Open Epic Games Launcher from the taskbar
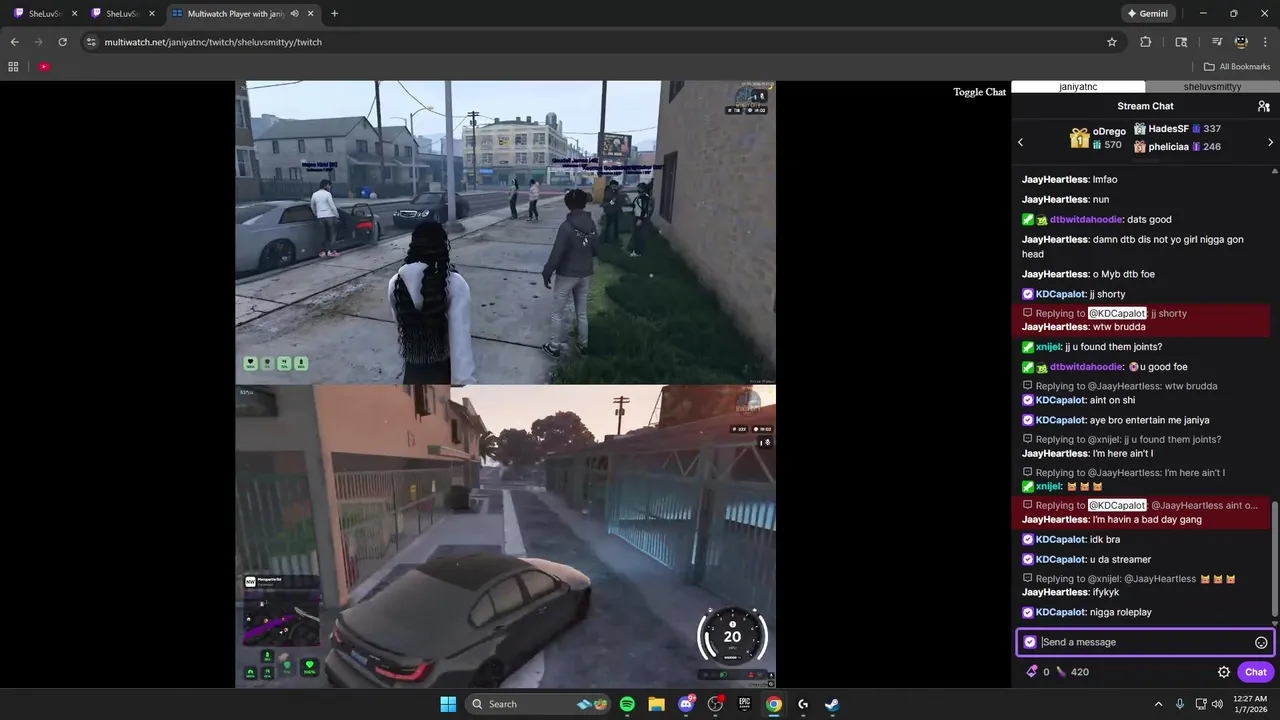Screen dimensions: 1280x720 pyautogui.click(x=744, y=704)
